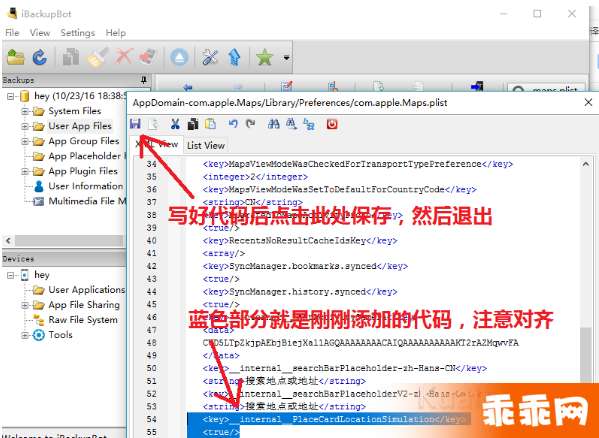Switch to the List View tab
599x438 pixels.
pos(206,145)
